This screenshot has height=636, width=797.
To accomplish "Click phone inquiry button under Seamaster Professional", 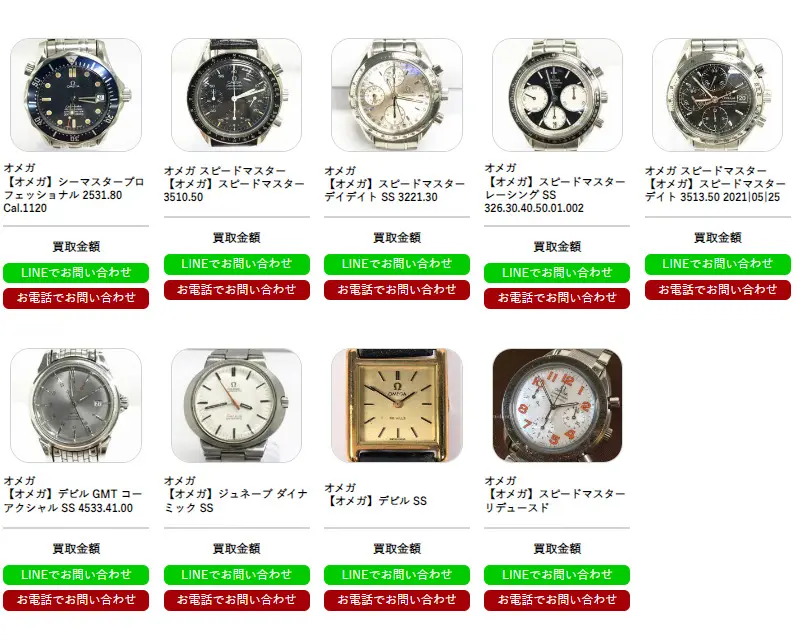I will click(x=76, y=298).
